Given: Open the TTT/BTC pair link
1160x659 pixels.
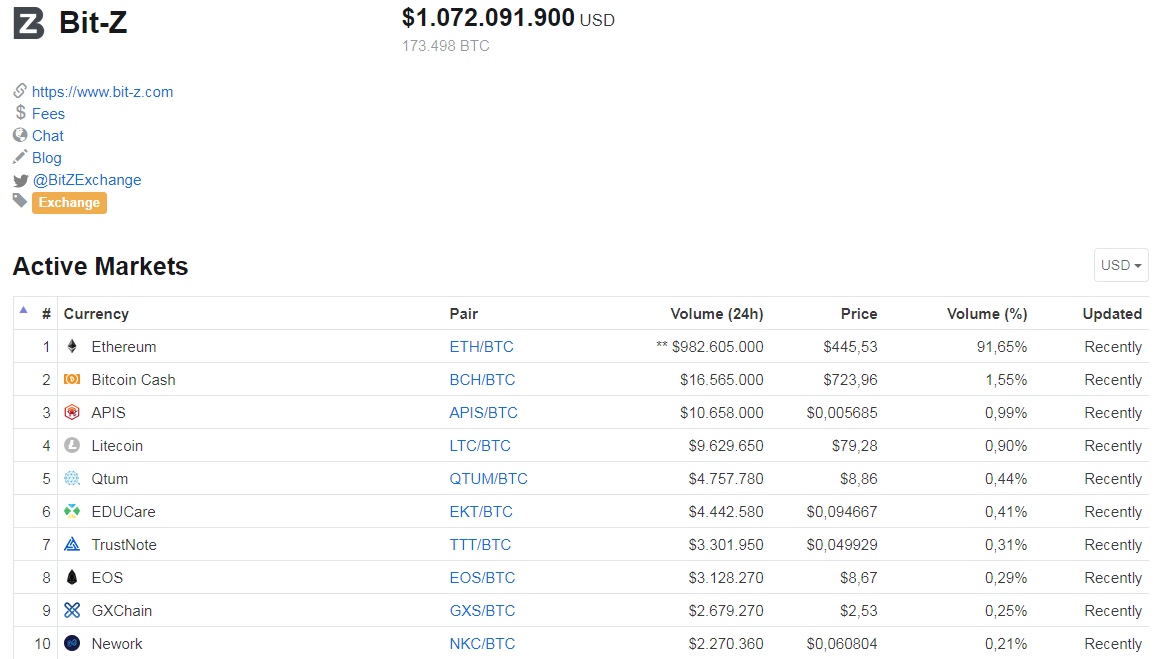Looking at the screenshot, I should [x=480, y=545].
